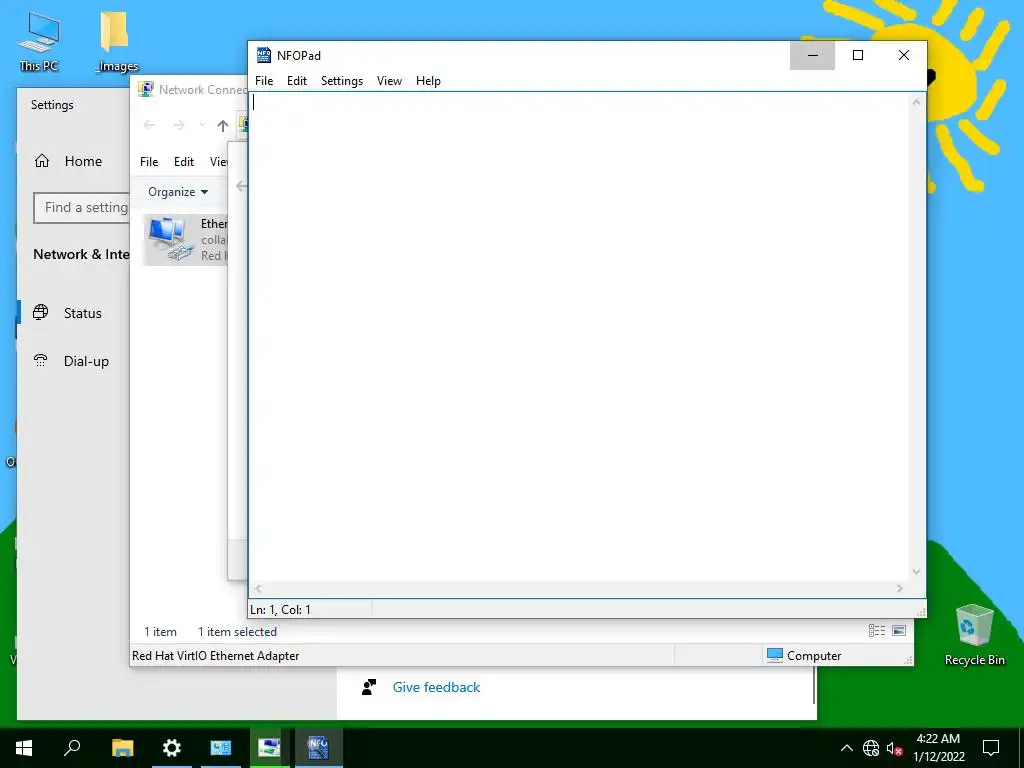The height and width of the screenshot is (768, 1024).
Task: Go to Home in Settings
Action: pos(82,161)
